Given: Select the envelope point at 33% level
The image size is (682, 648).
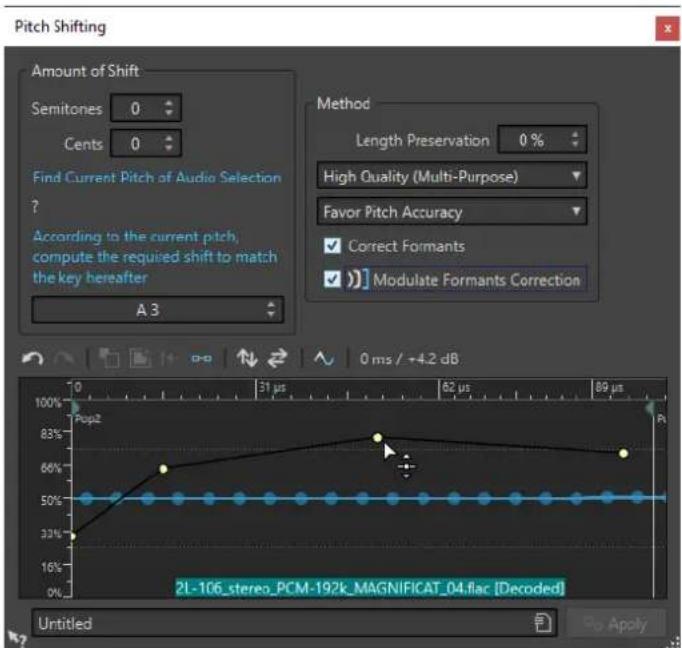Looking at the screenshot, I should [x=73, y=536].
